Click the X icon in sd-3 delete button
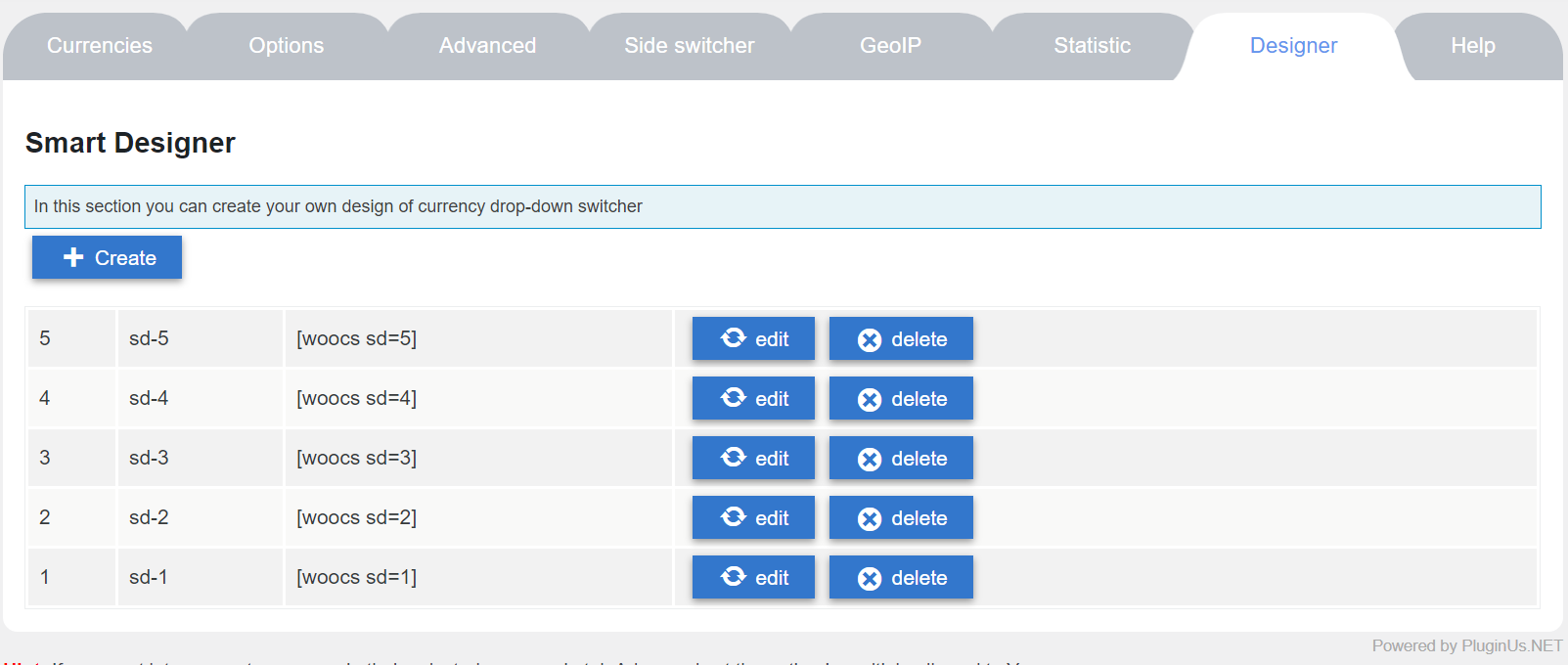This screenshot has width=1568, height=665. pos(870,460)
